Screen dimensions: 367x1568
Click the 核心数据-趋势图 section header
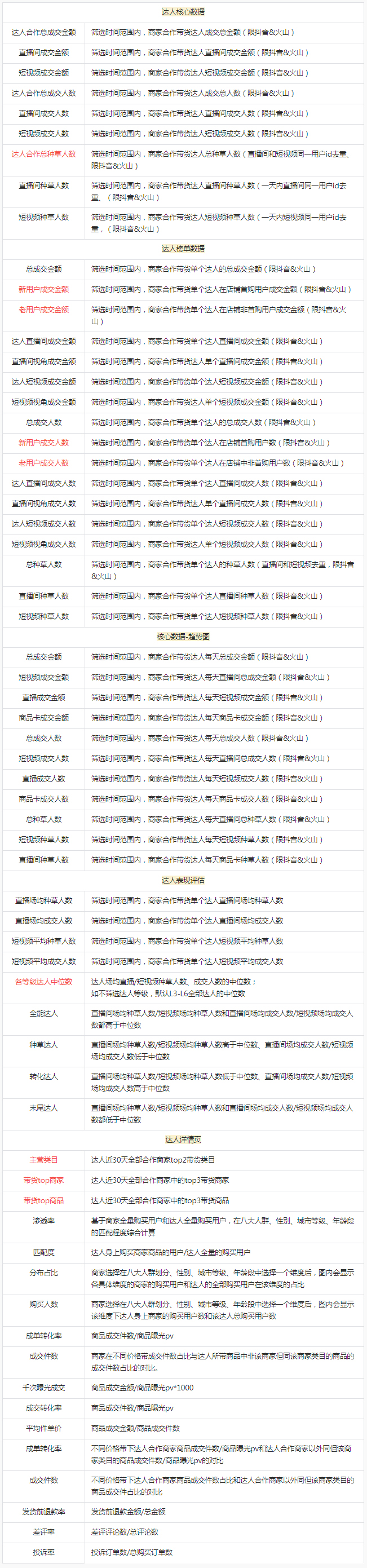tap(183, 637)
